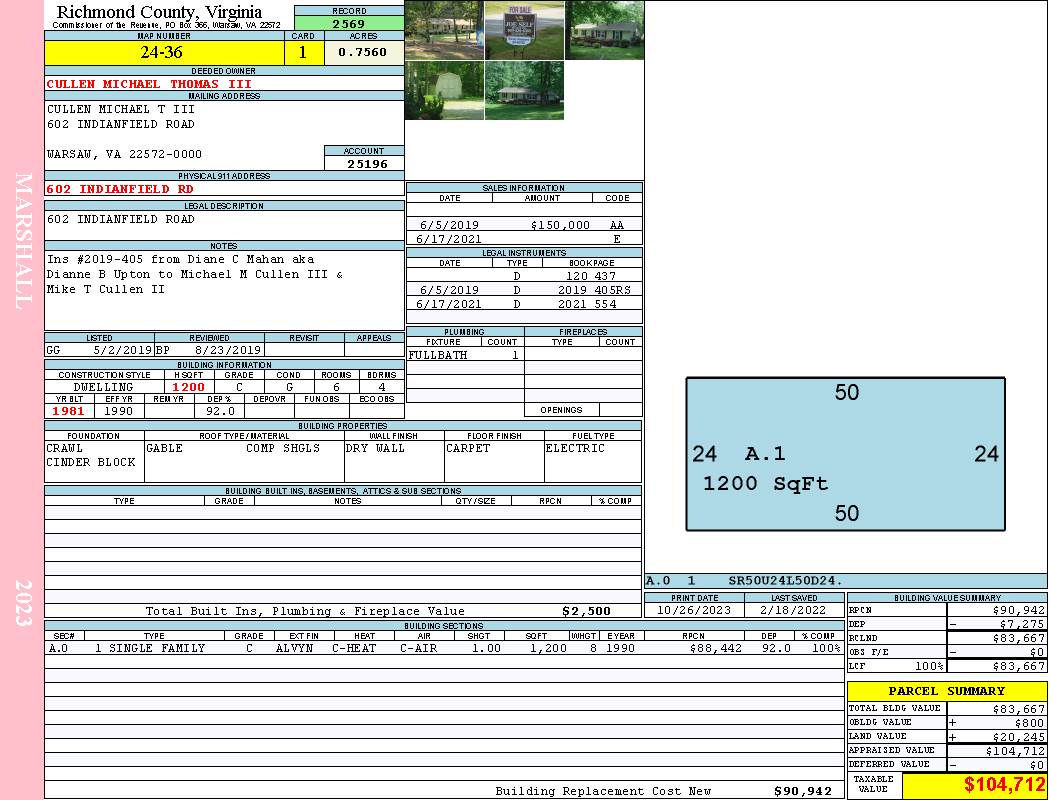Open the top-right house photo with shrubs
Image resolution: width=1050 pixels, height=800 pixels.
click(x=605, y=30)
